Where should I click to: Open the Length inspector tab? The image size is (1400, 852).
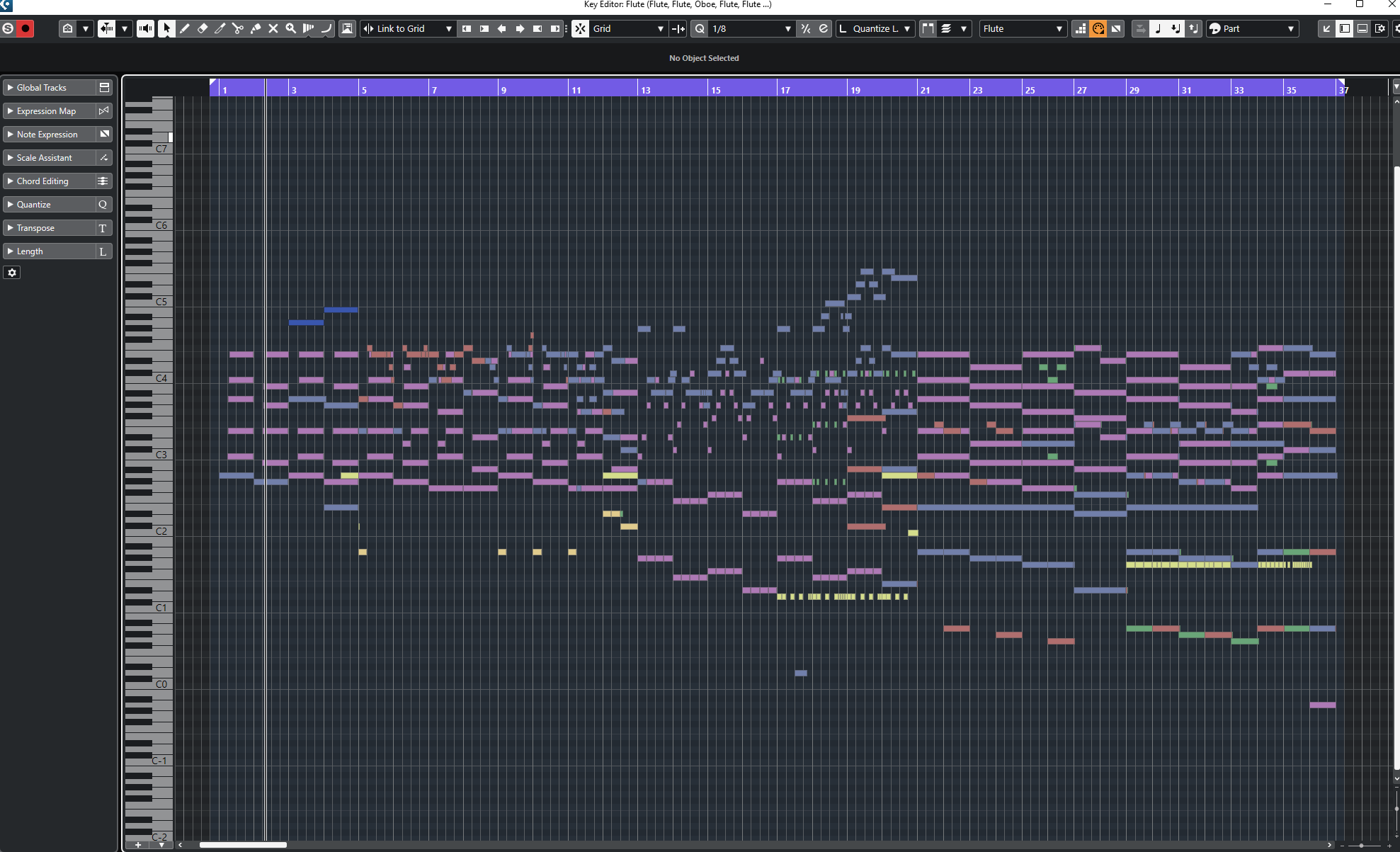tap(48, 251)
